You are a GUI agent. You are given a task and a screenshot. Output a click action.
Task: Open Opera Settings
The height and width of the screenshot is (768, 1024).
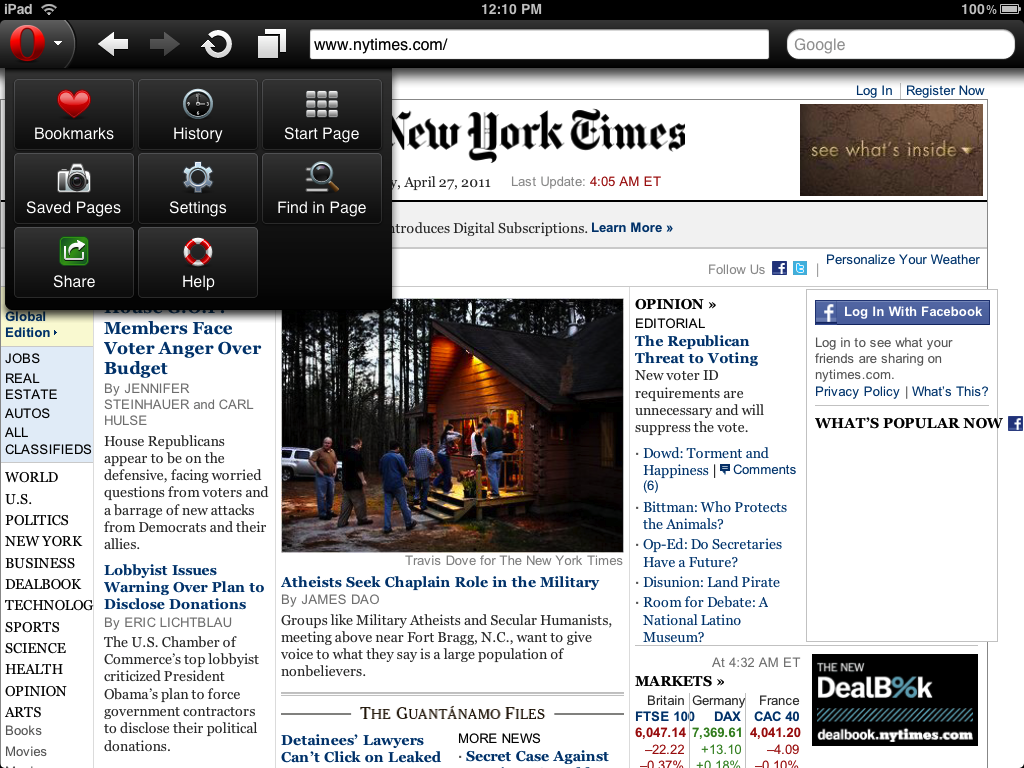coord(197,188)
